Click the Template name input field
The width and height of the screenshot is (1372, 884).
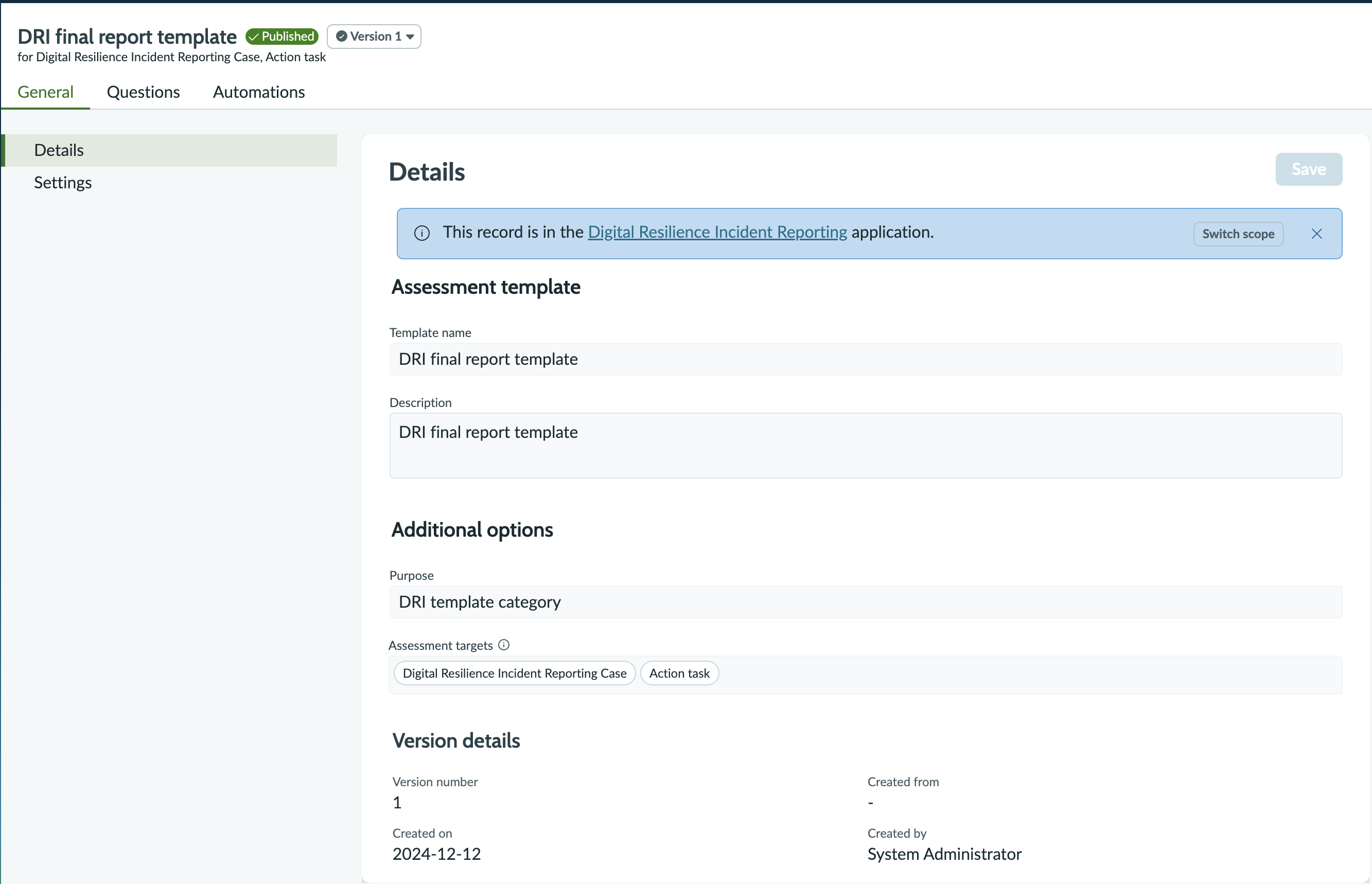pyautogui.click(x=866, y=359)
